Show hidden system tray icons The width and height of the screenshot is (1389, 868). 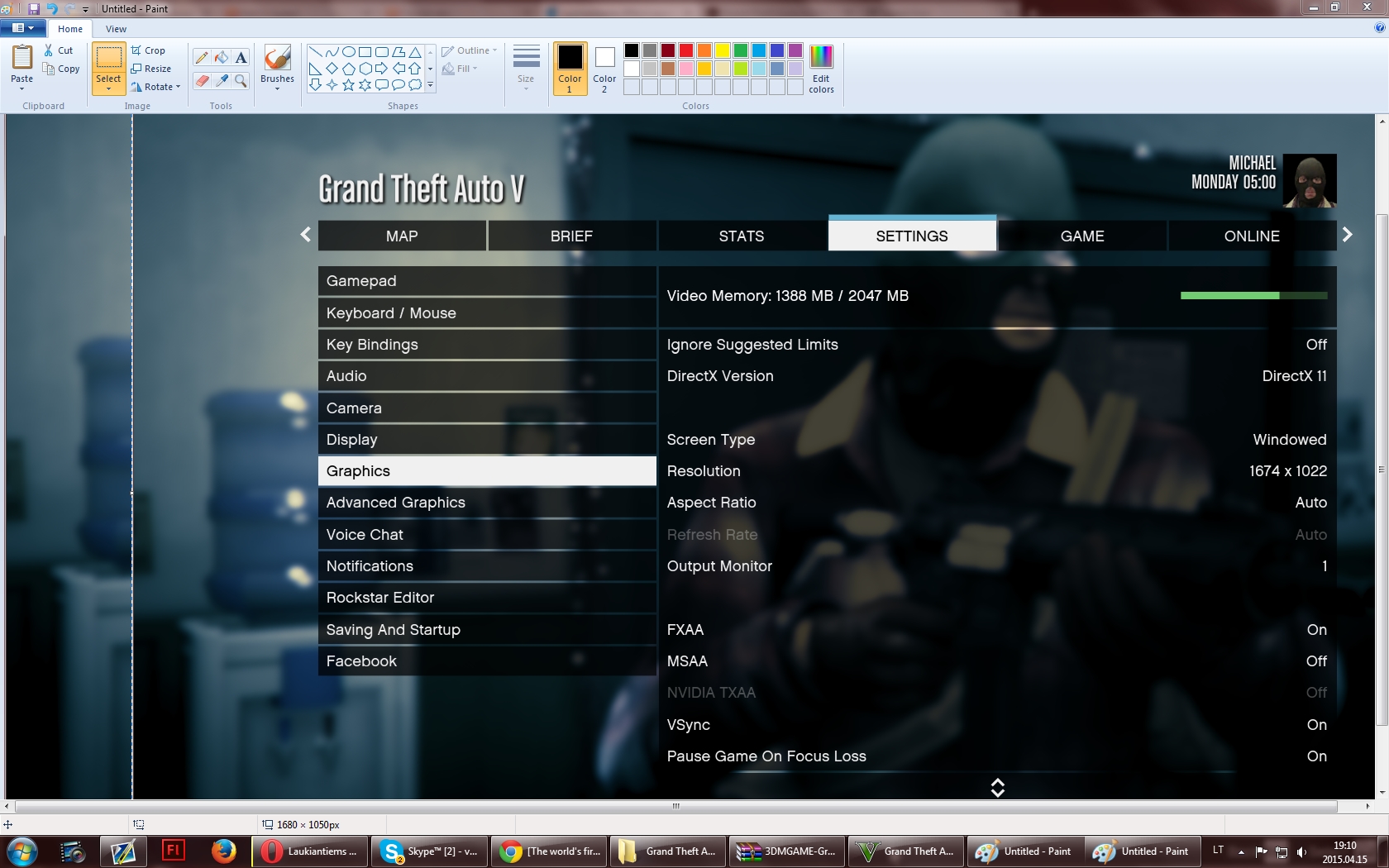(x=1241, y=851)
